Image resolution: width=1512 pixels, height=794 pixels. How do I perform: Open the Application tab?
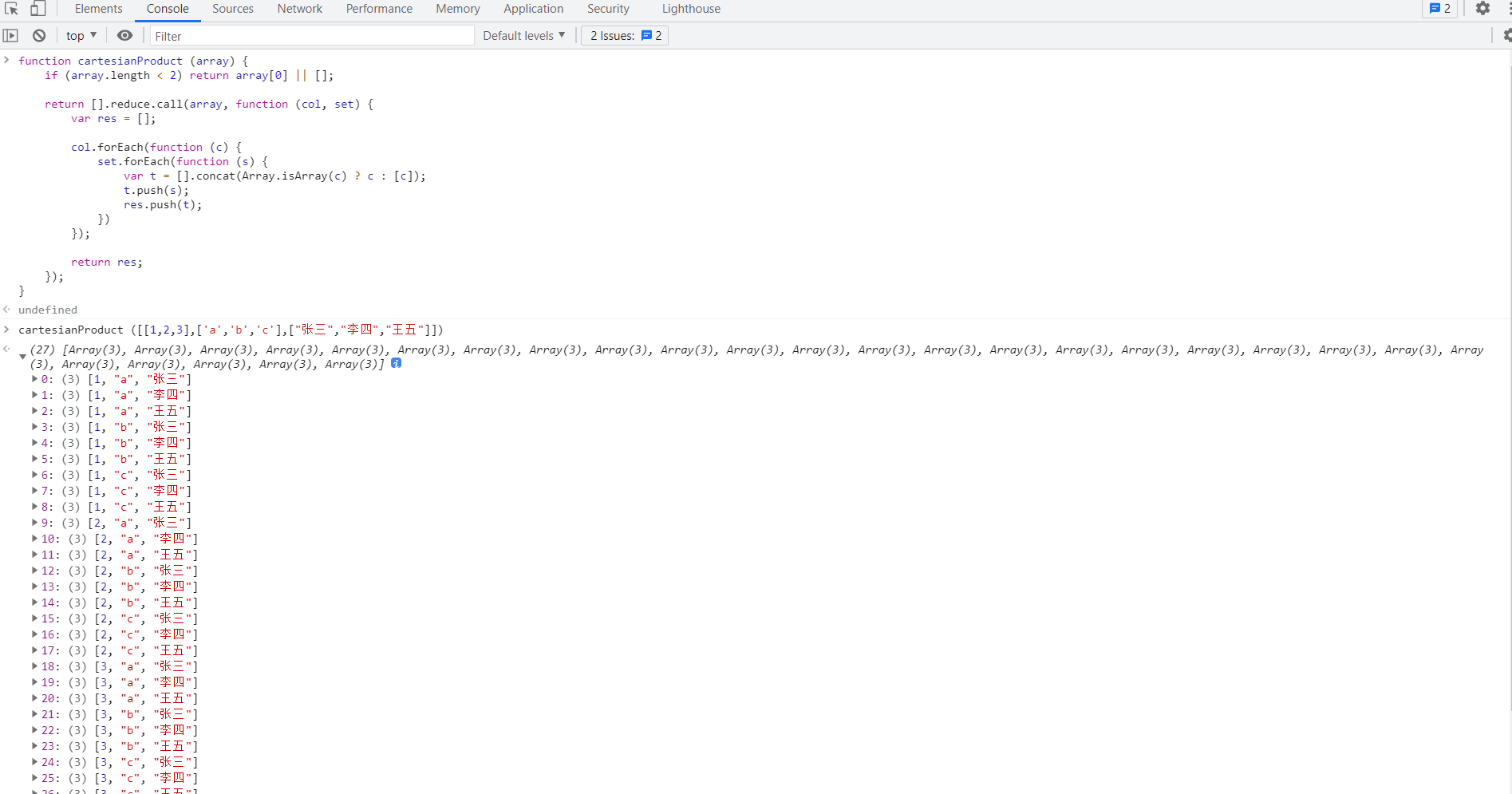coord(534,9)
